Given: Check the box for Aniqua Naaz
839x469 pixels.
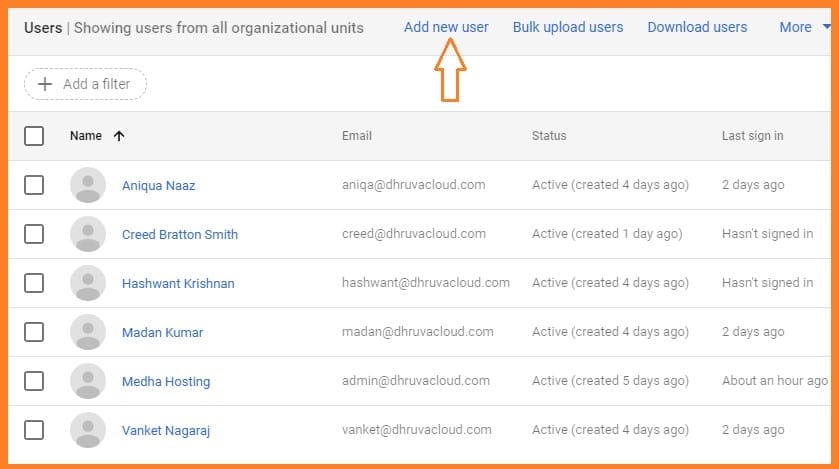Looking at the screenshot, I should [x=34, y=185].
